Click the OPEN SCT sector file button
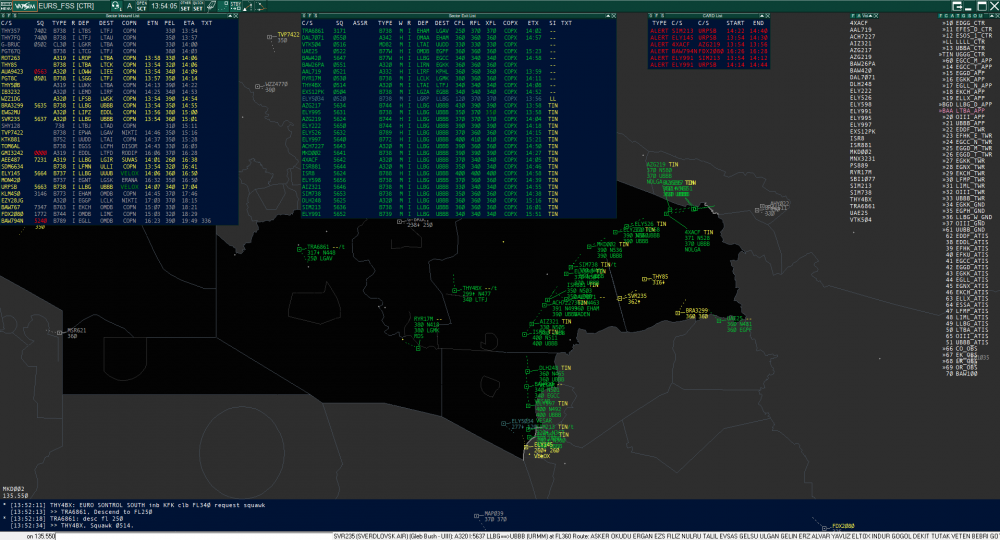 141,5
